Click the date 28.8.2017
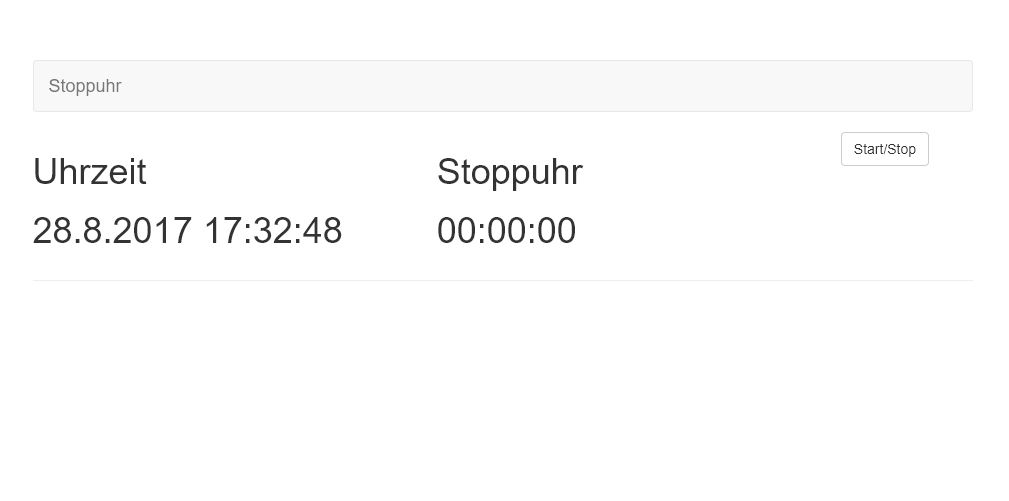The width and height of the screenshot is (1009, 501). click(112, 231)
